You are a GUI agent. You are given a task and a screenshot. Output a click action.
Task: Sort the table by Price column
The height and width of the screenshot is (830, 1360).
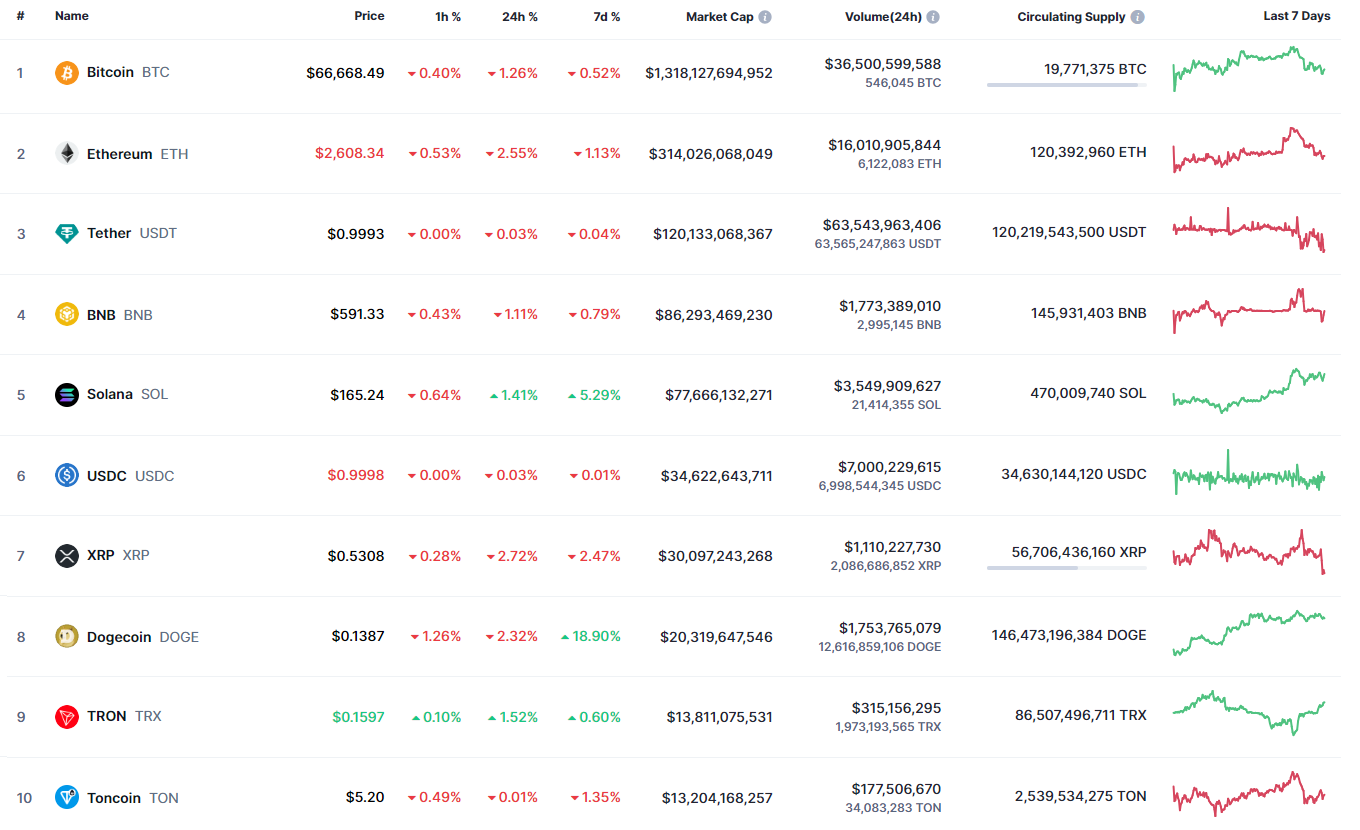369,17
